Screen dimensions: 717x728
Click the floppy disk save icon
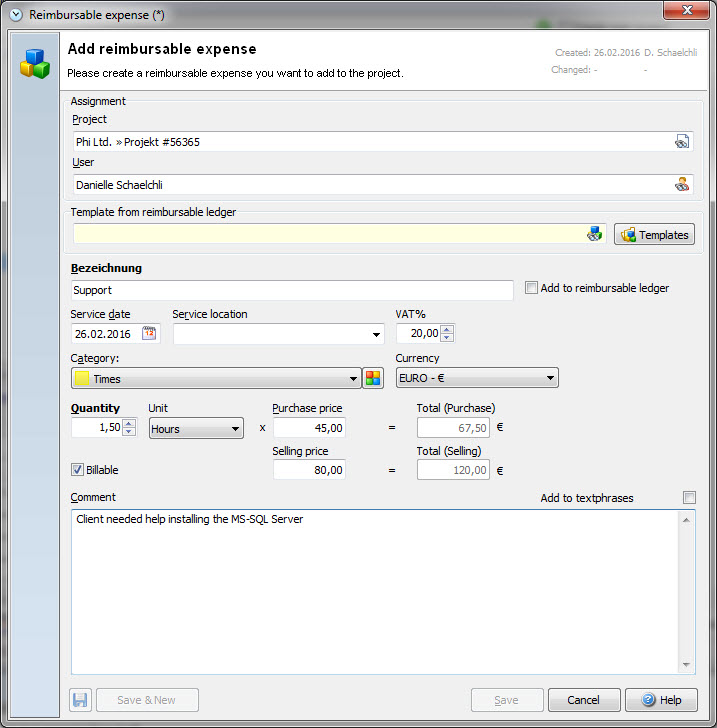(81, 700)
